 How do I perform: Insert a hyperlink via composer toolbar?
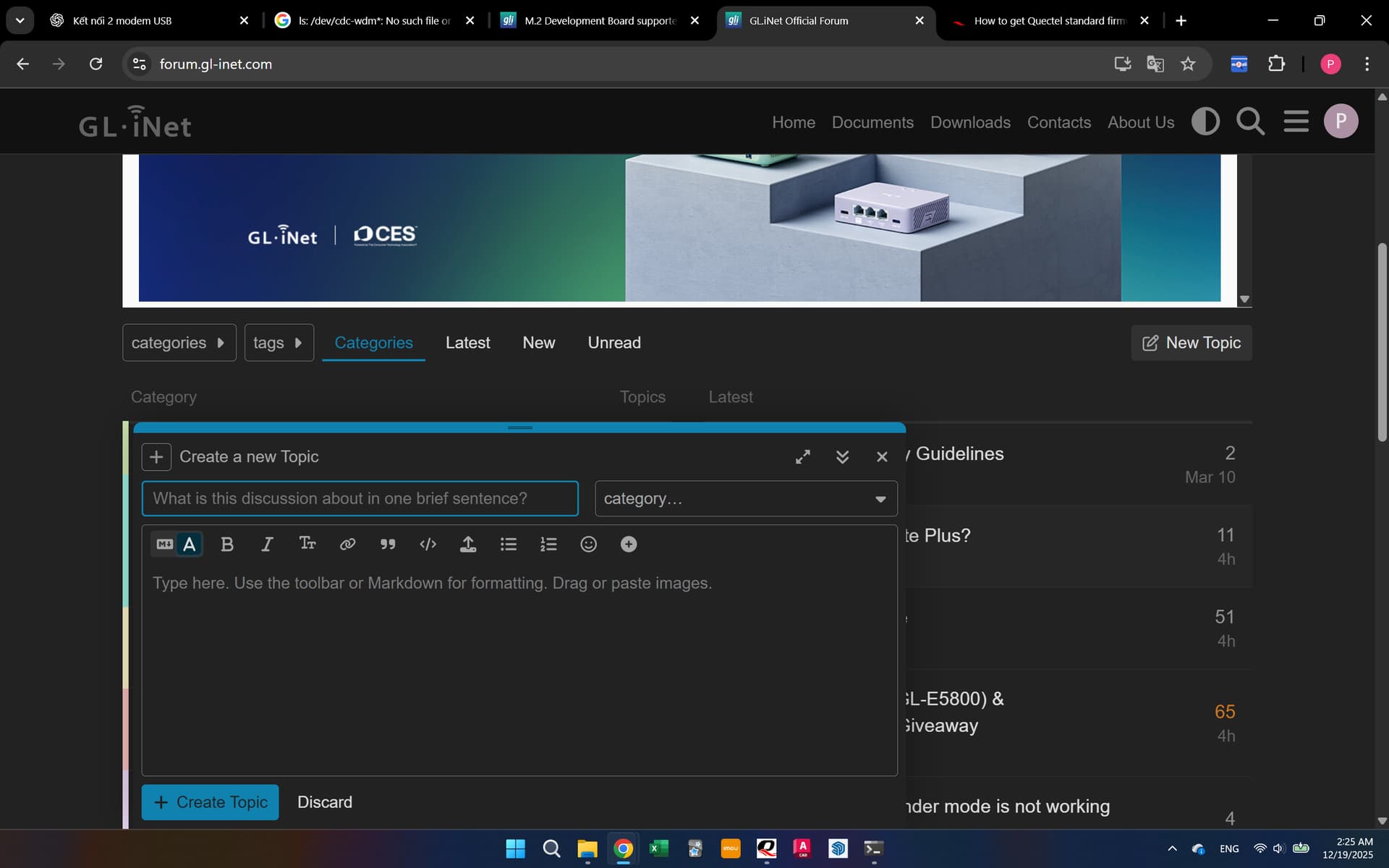point(347,545)
